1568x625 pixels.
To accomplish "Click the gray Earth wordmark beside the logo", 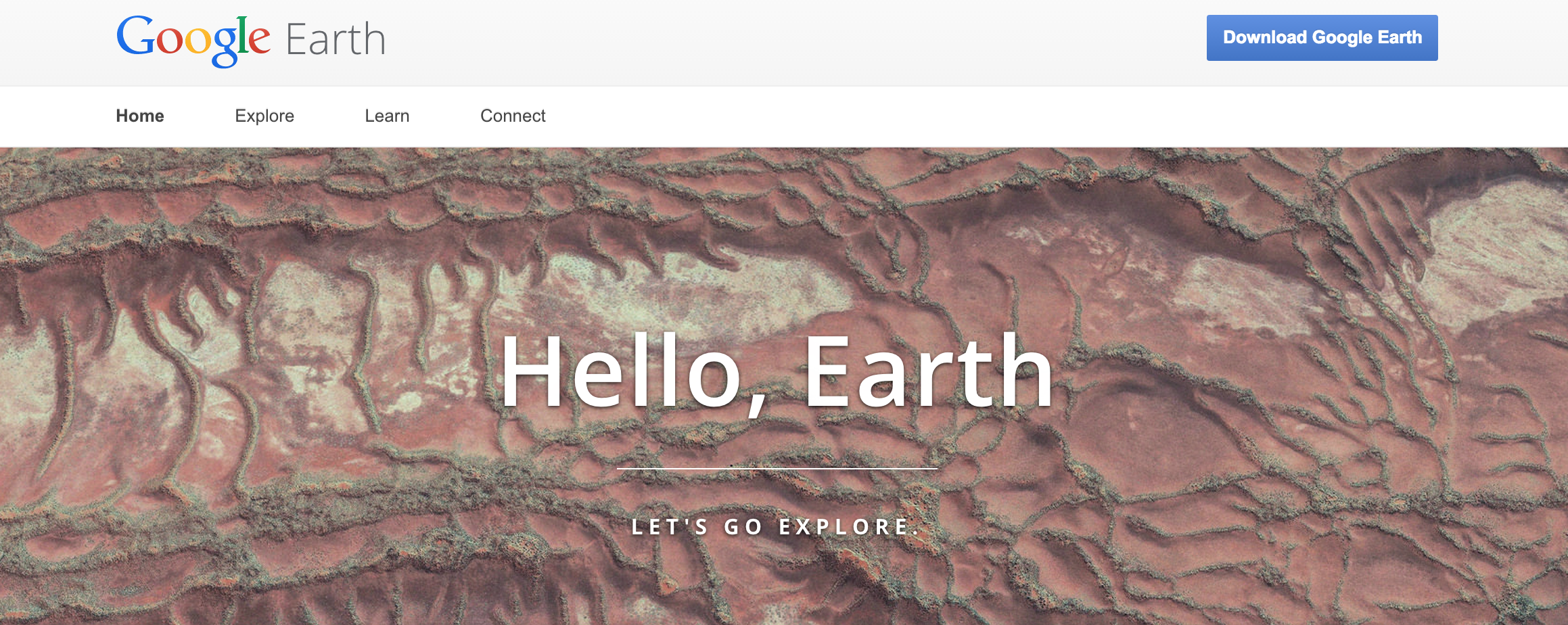I will 336,39.
